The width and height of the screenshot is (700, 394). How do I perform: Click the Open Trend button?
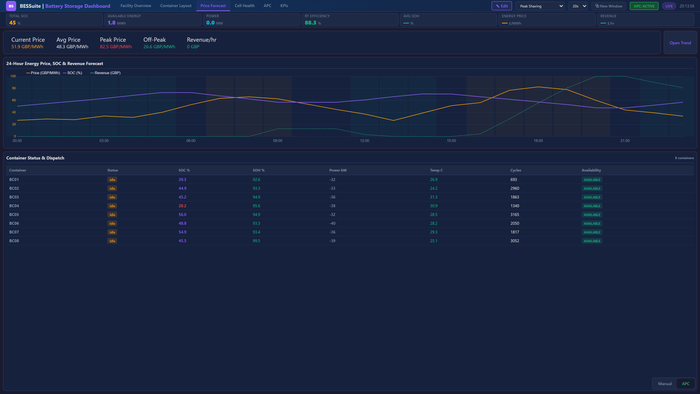pos(680,43)
